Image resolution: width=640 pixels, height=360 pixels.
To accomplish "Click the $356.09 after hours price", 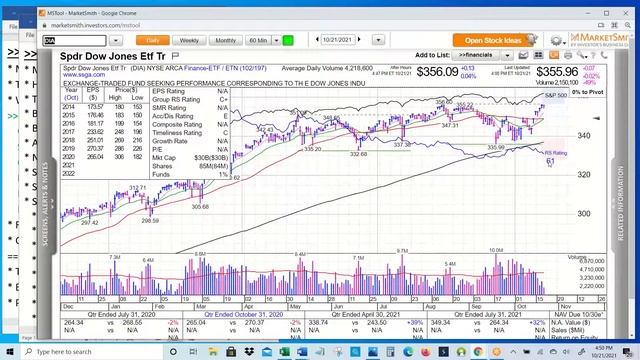I will coord(437,72).
